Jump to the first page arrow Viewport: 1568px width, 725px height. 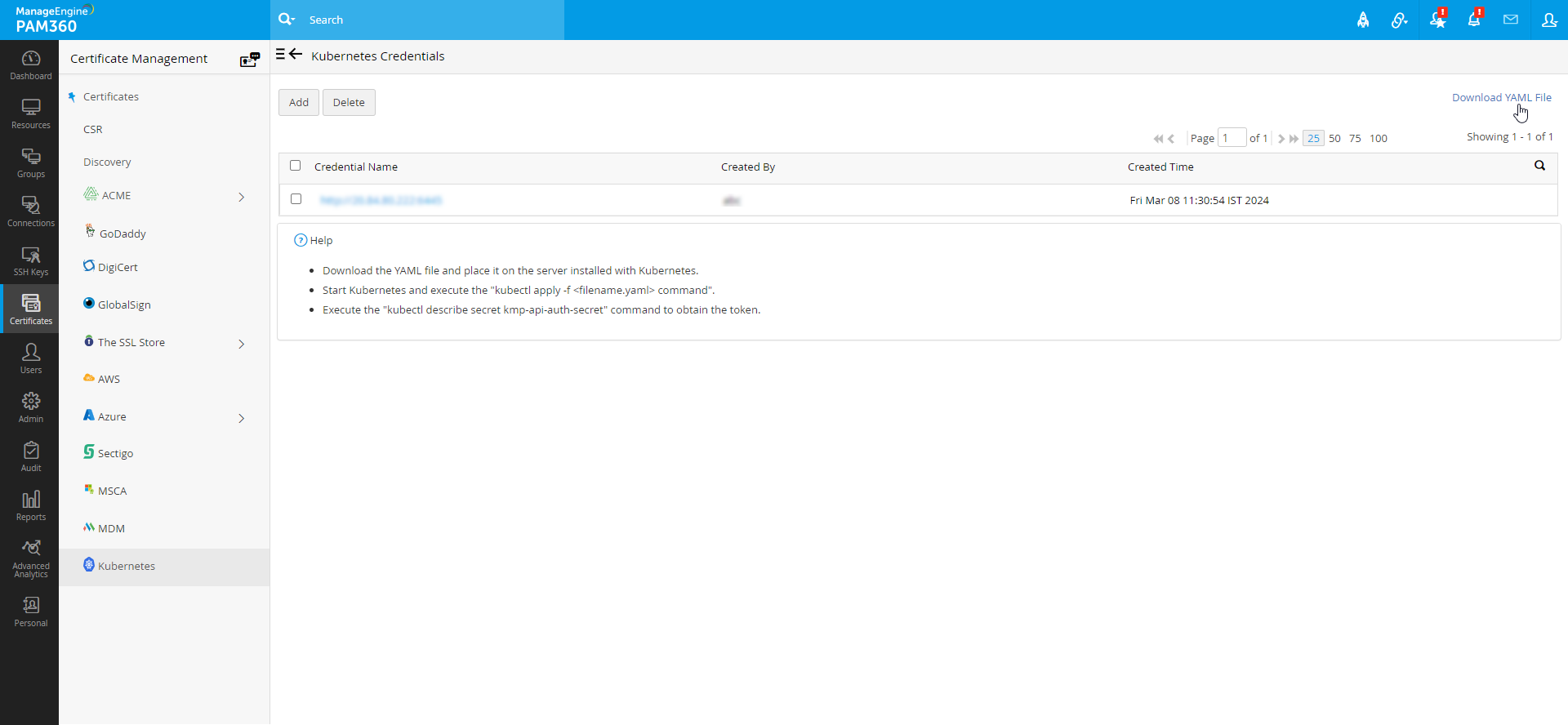pyautogui.click(x=1158, y=139)
